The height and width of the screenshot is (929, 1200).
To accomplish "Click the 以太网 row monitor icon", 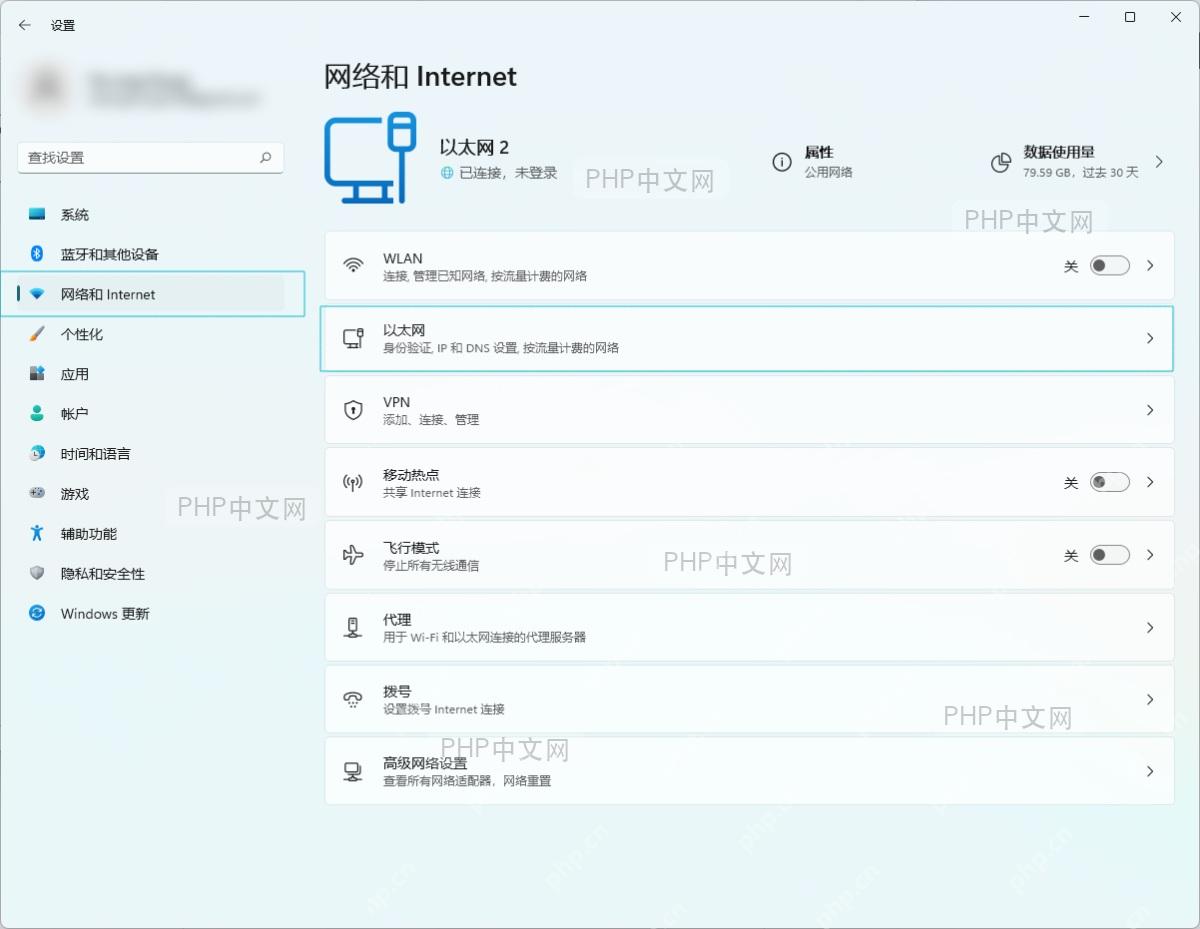I will pyautogui.click(x=353, y=338).
